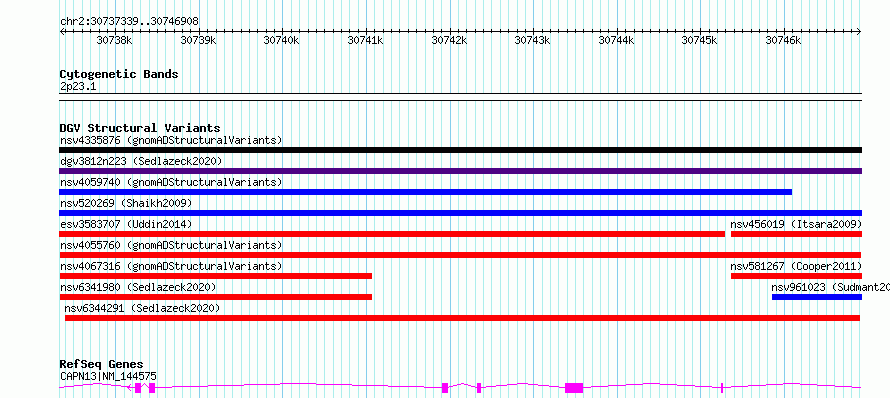Click the large CAPN13 exon near 30743.5k
The height and width of the screenshot is (398, 890).
pos(574,388)
